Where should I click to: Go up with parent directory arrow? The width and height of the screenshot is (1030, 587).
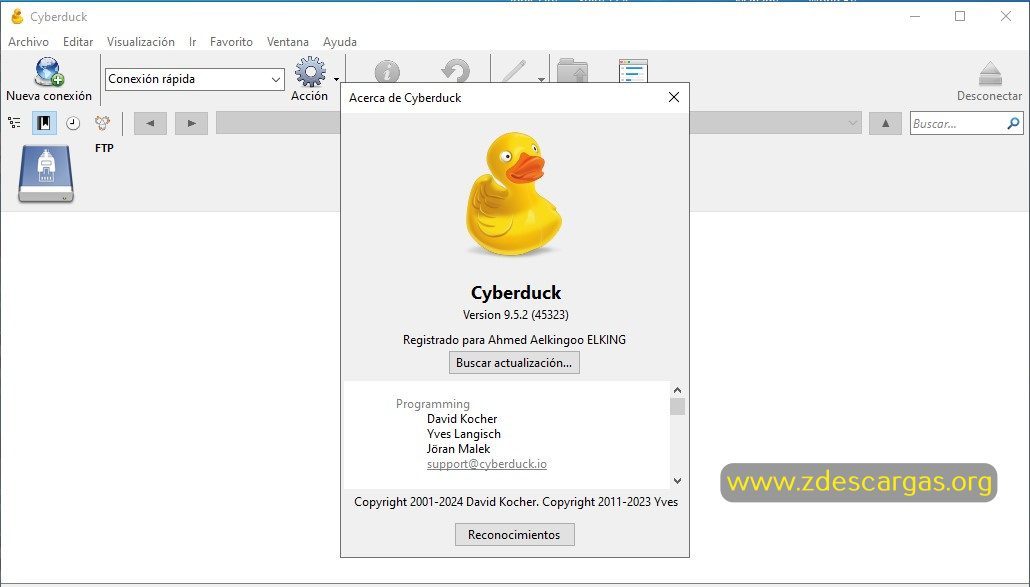pyautogui.click(x=885, y=123)
